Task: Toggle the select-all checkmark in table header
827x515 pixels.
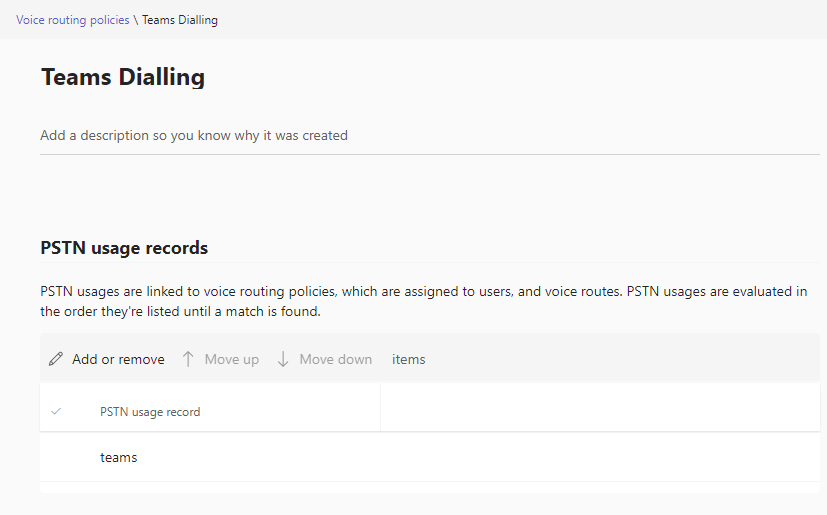Action: 56,411
